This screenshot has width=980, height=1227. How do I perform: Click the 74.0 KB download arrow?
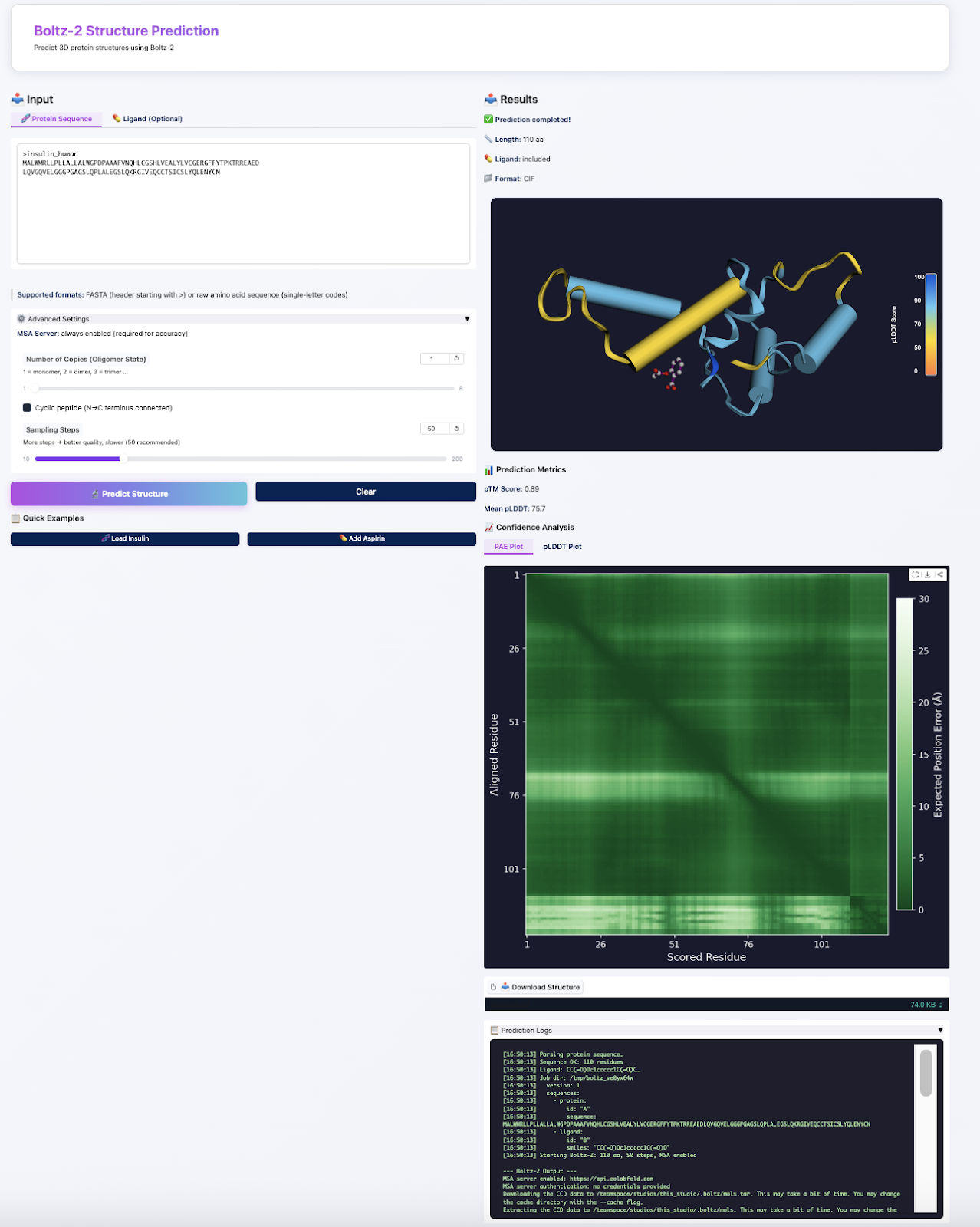[x=941, y=1005]
